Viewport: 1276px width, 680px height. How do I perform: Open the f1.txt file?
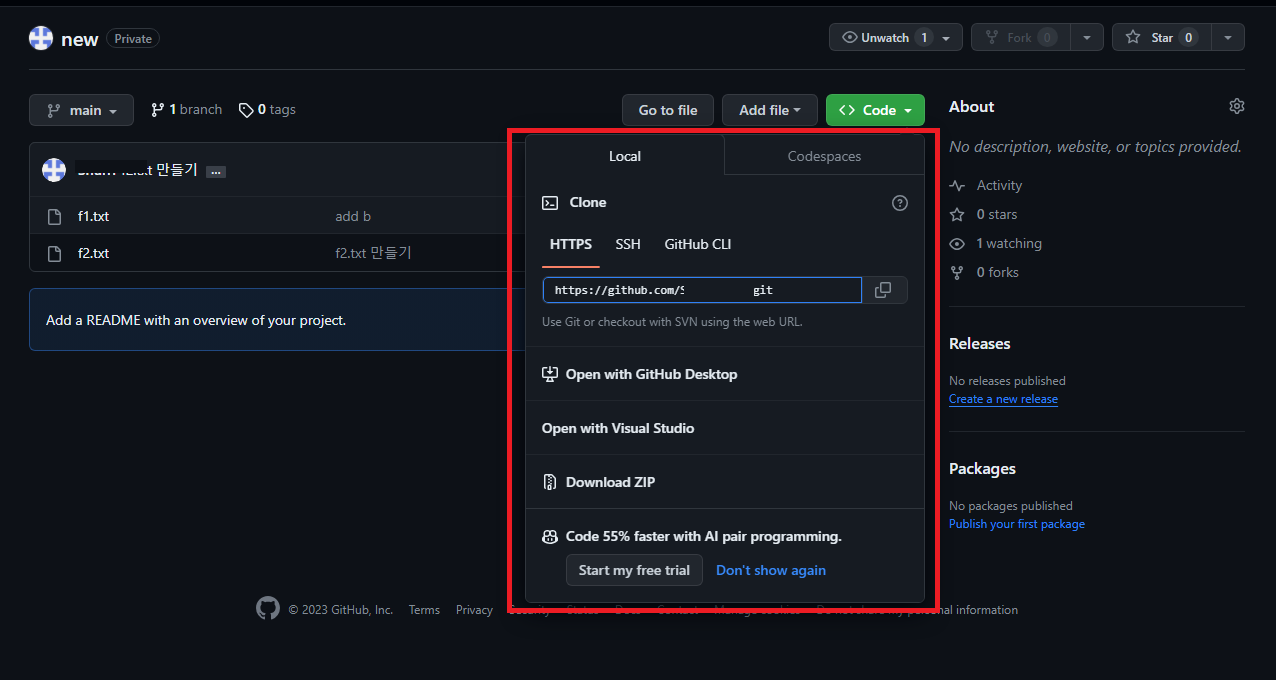(93, 216)
